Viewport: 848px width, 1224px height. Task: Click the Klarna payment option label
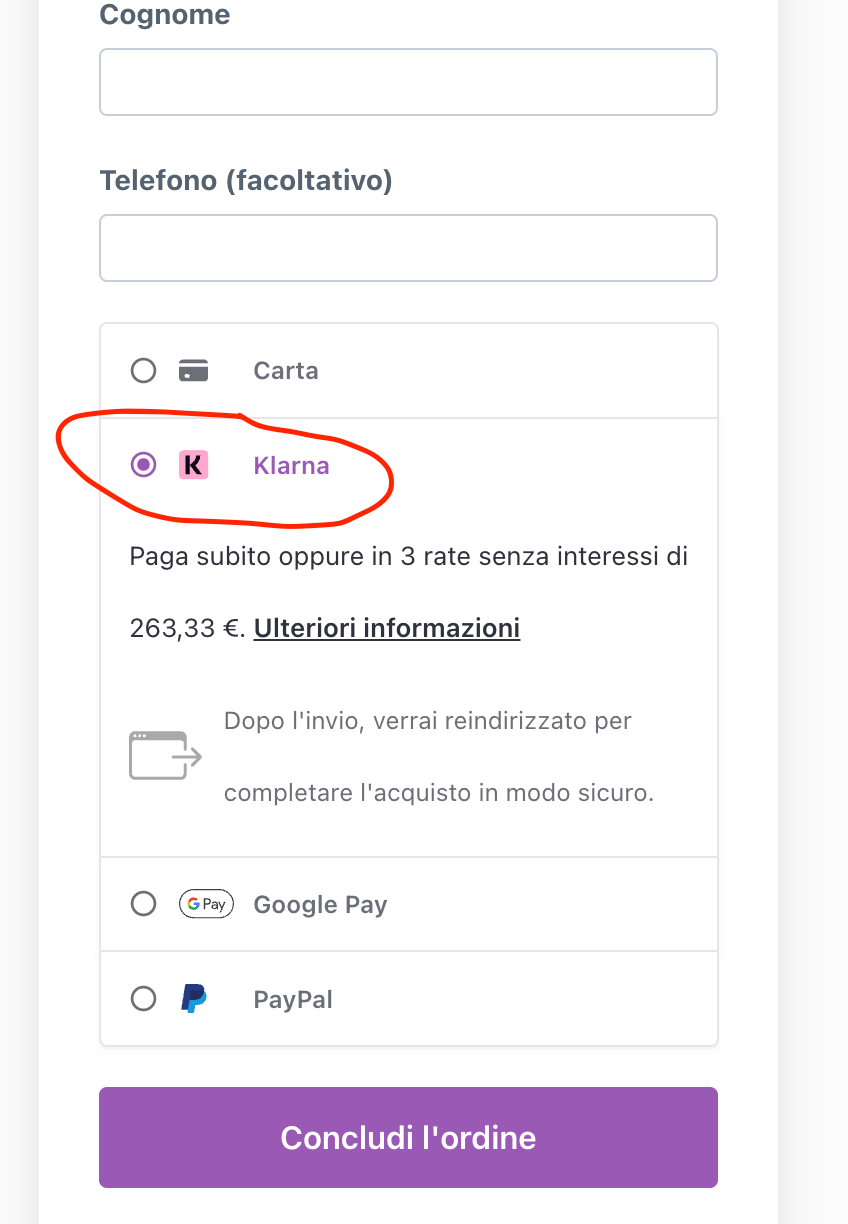click(291, 465)
